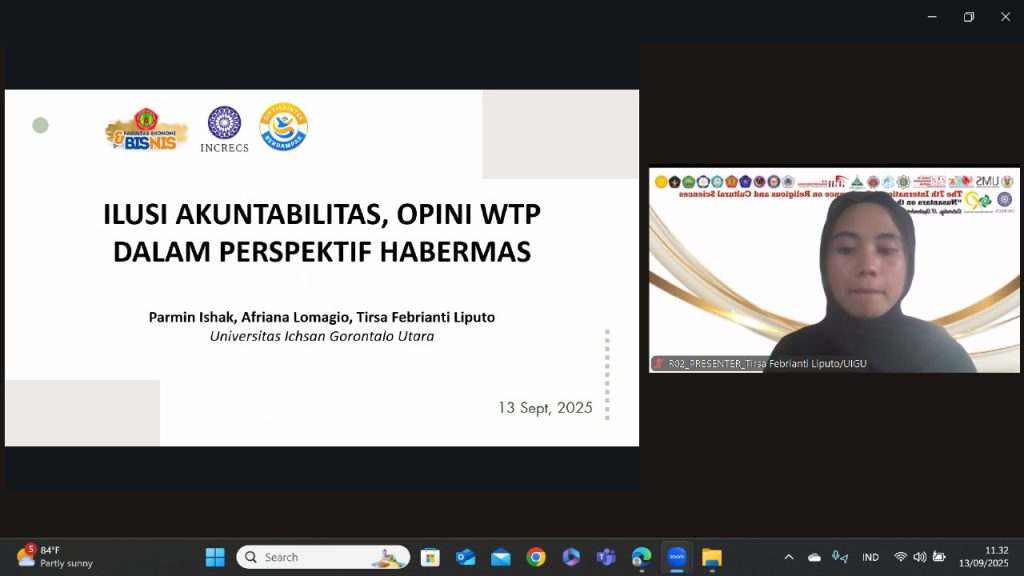
Task: Open Wi-Fi network quick settings
Action: (900, 557)
